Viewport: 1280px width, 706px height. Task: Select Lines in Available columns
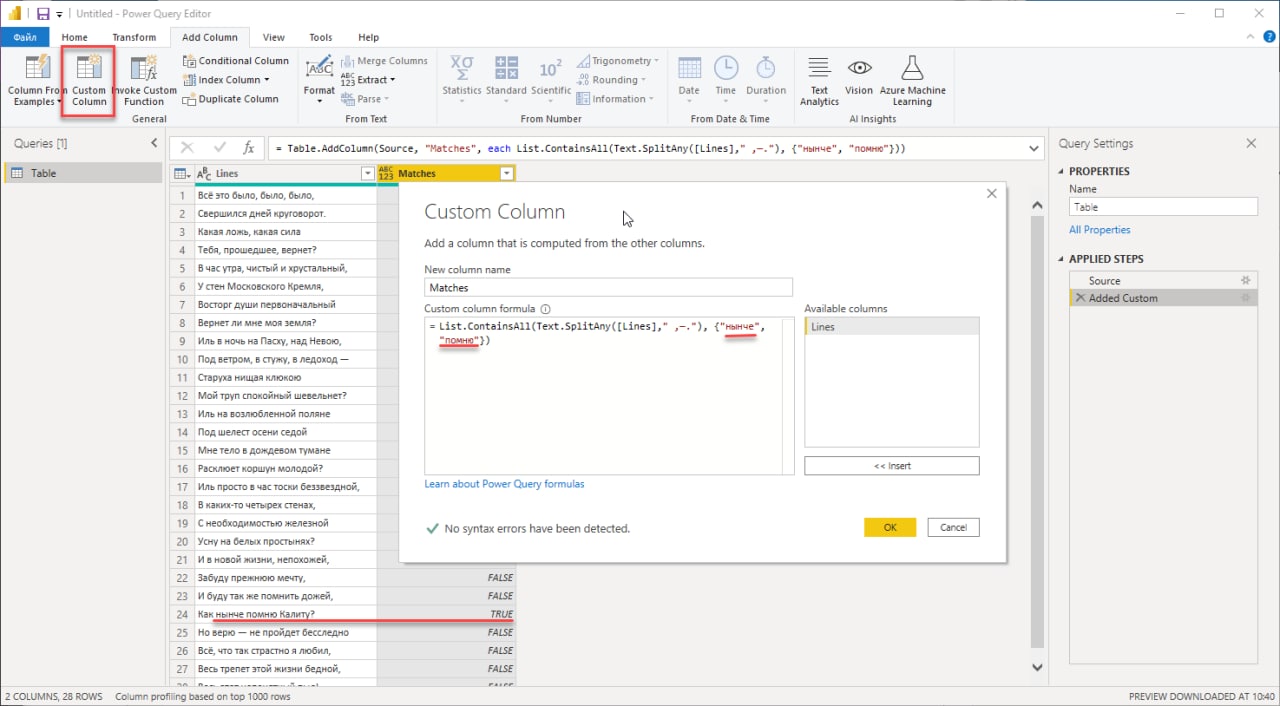(x=892, y=327)
